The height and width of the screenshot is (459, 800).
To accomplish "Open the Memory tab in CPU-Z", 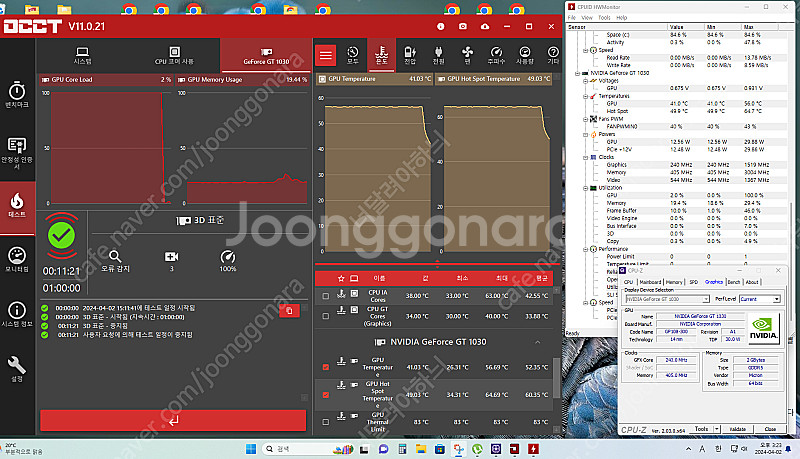I will tap(674, 282).
